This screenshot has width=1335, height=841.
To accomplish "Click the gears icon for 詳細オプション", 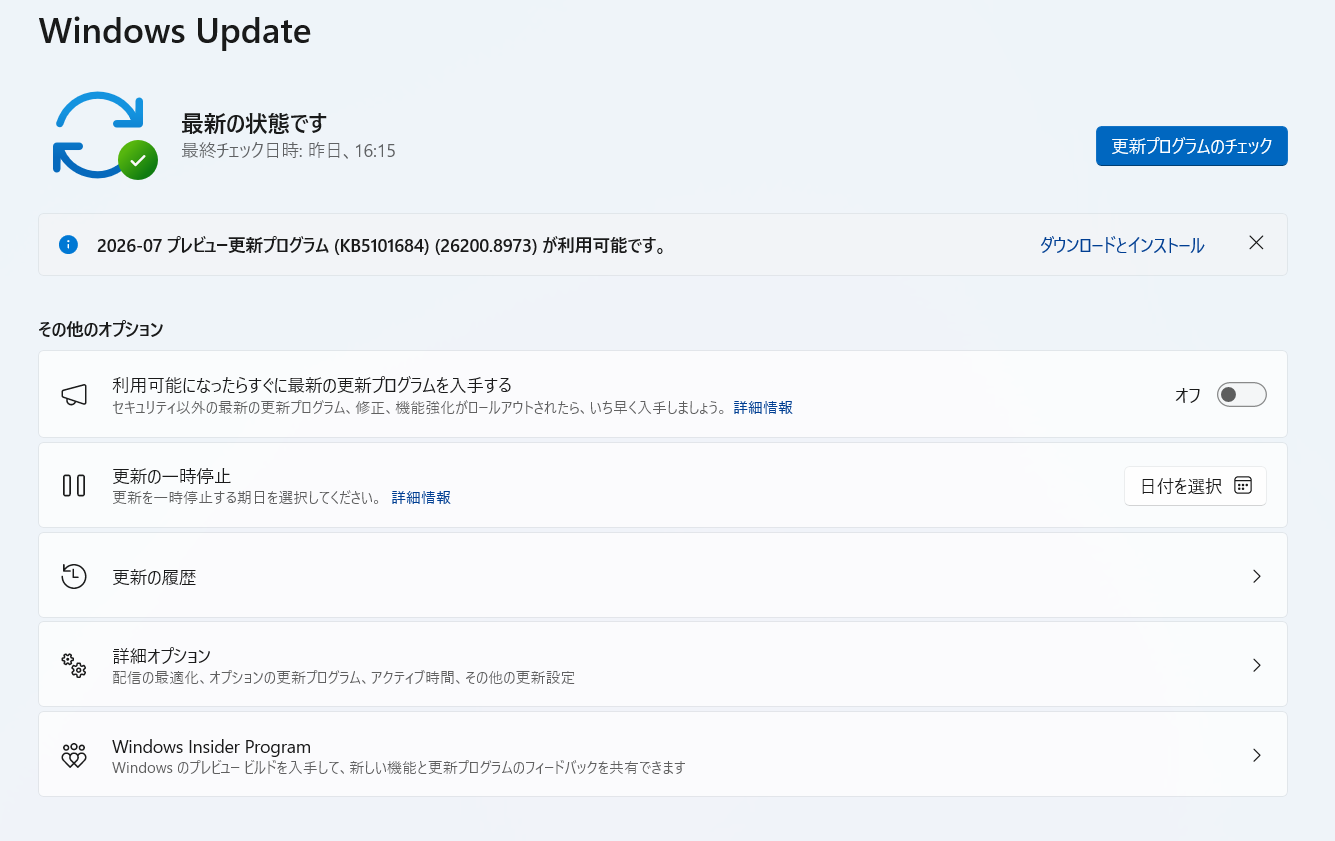I will pyautogui.click(x=74, y=665).
